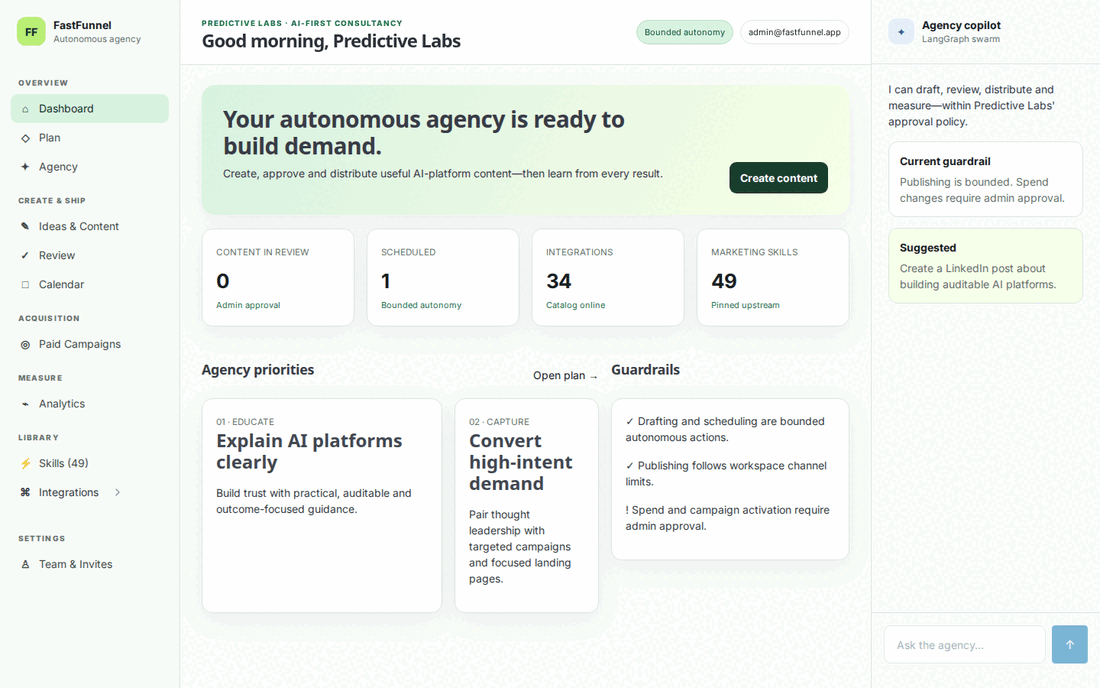This screenshot has width=1100, height=688.
Task: Open the Marketing Skills 49 stat card
Action: point(773,278)
